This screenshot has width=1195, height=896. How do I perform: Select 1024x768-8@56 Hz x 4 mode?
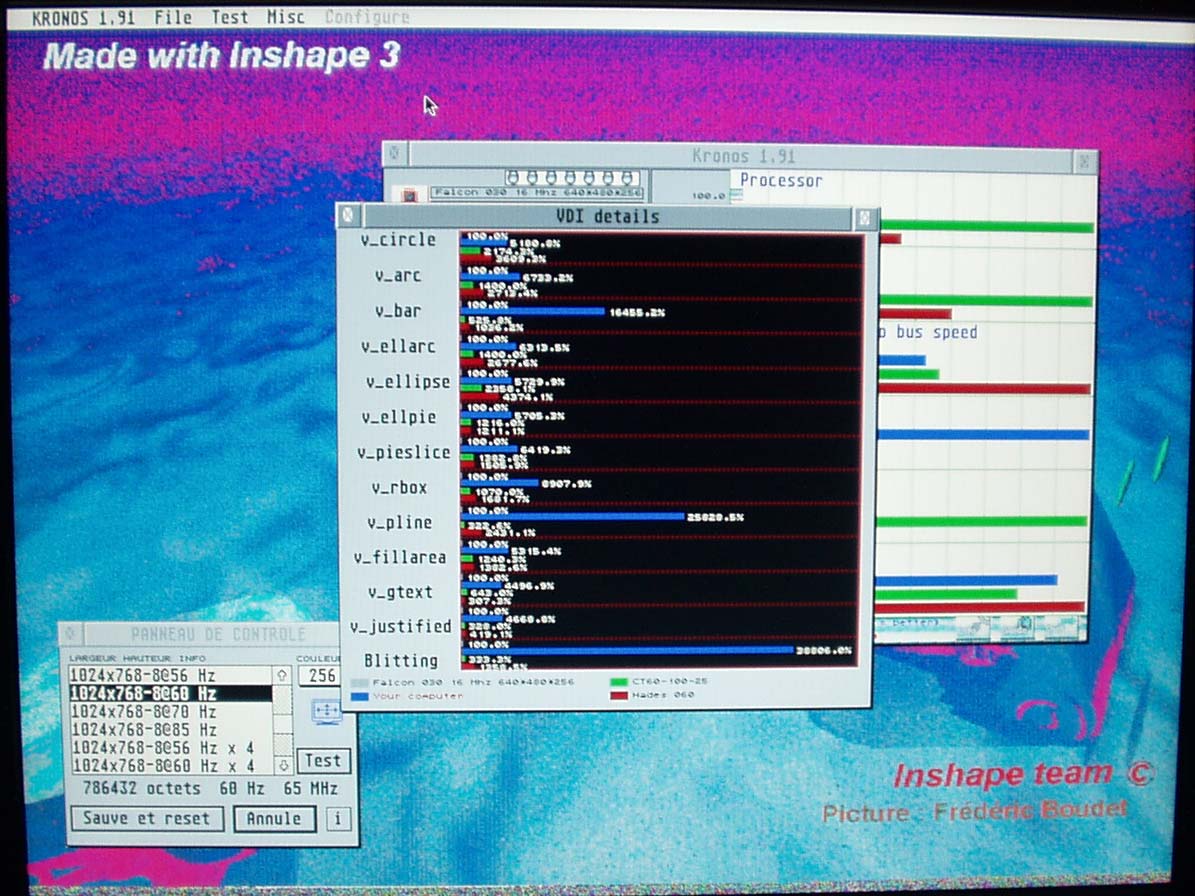click(161, 747)
